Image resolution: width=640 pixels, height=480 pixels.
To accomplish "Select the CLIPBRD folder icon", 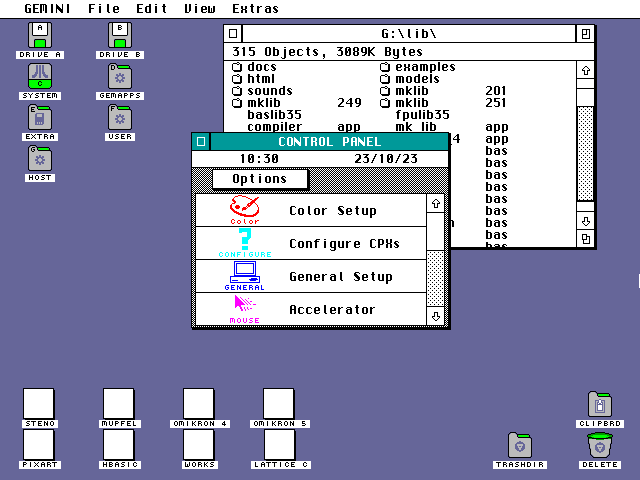I will click(x=600, y=404).
